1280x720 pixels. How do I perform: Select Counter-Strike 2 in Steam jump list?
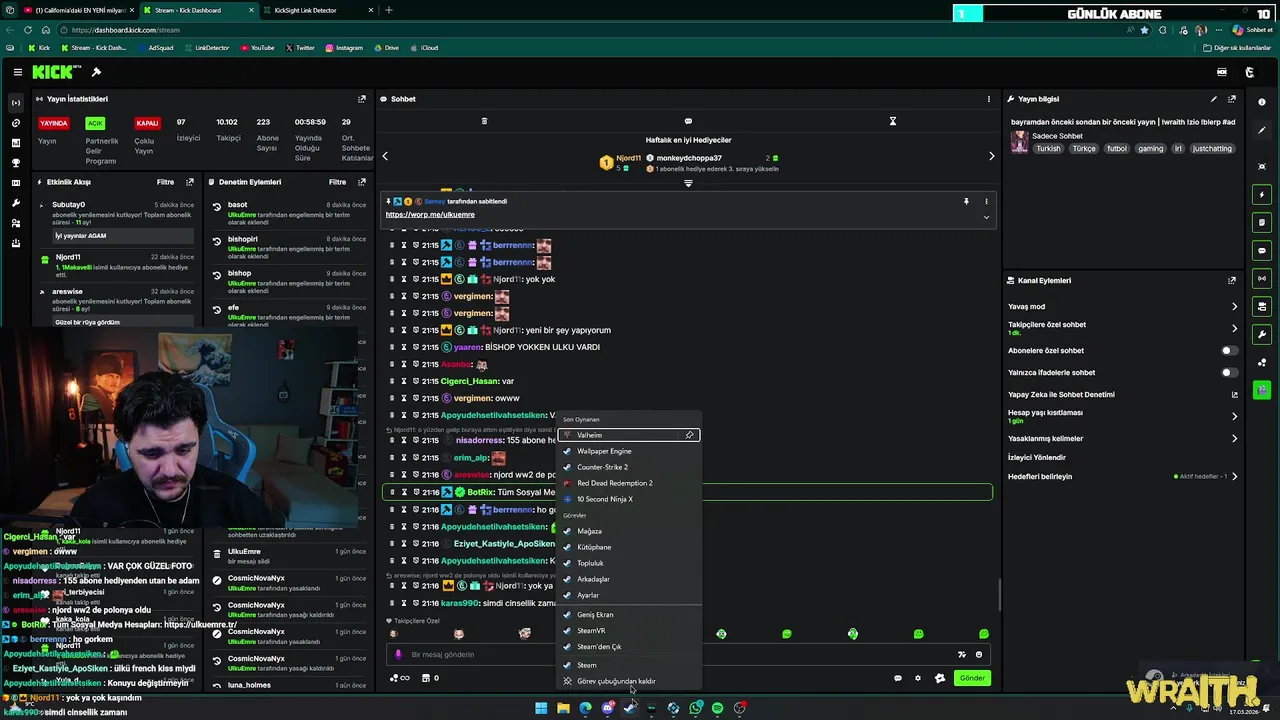[x=630, y=467]
